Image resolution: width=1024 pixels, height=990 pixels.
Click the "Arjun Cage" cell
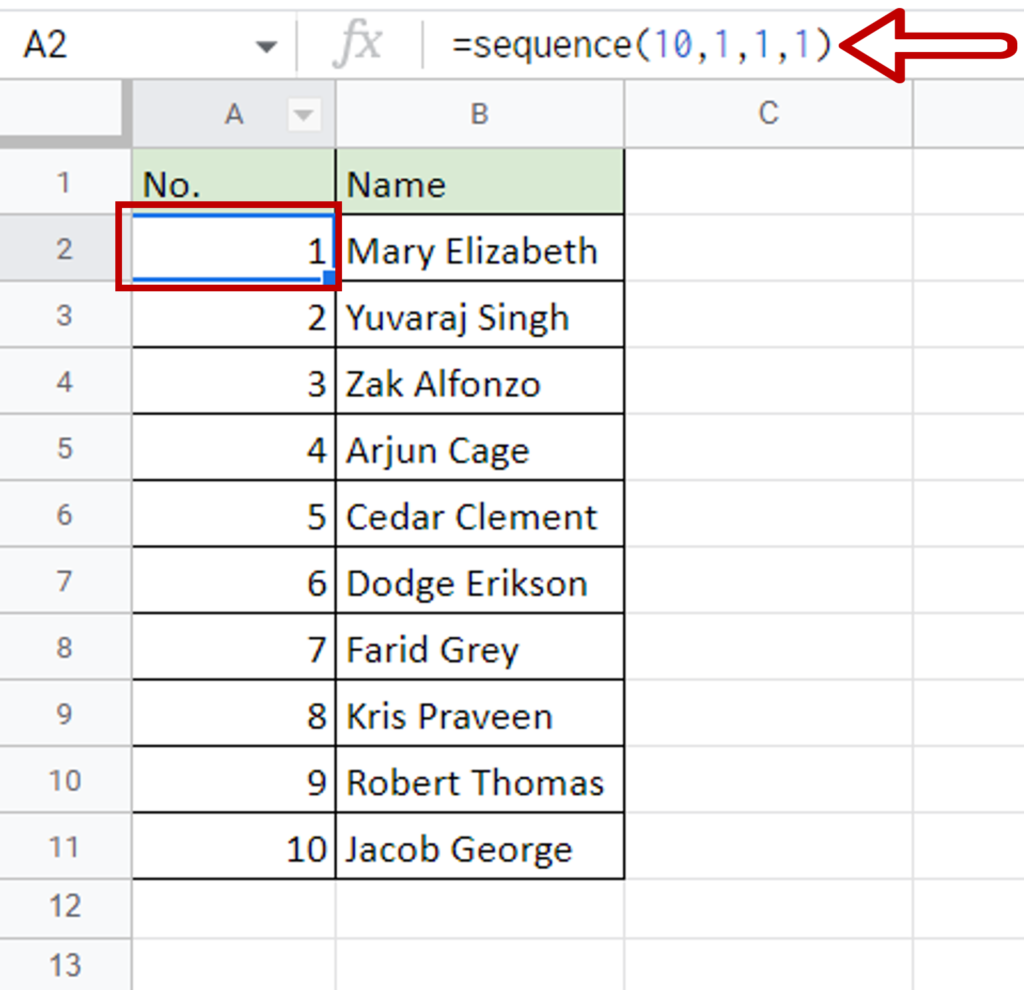click(480, 448)
